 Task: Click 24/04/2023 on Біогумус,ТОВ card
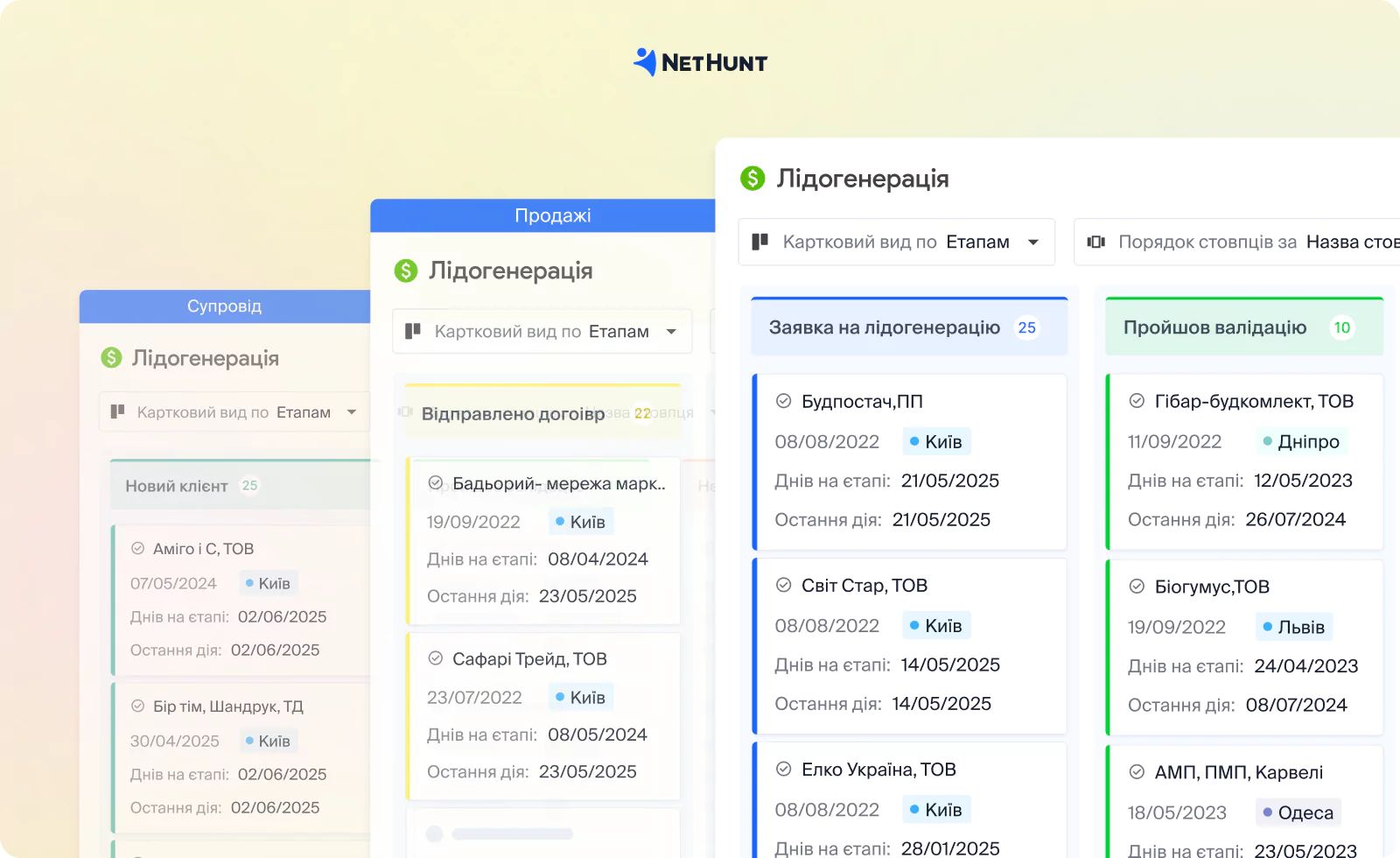coord(1306,665)
